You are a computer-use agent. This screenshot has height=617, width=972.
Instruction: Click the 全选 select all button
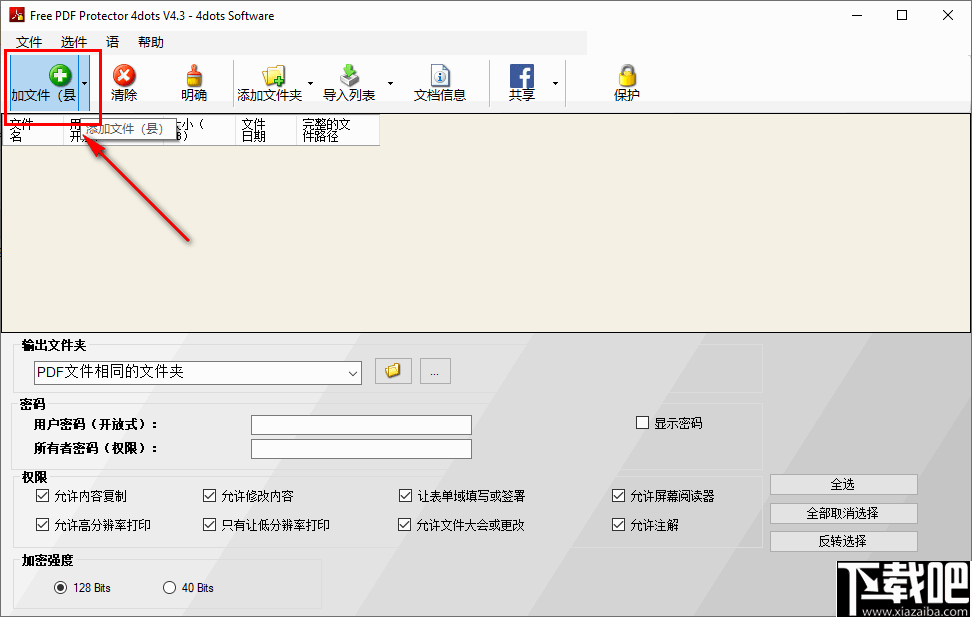click(843, 484)
